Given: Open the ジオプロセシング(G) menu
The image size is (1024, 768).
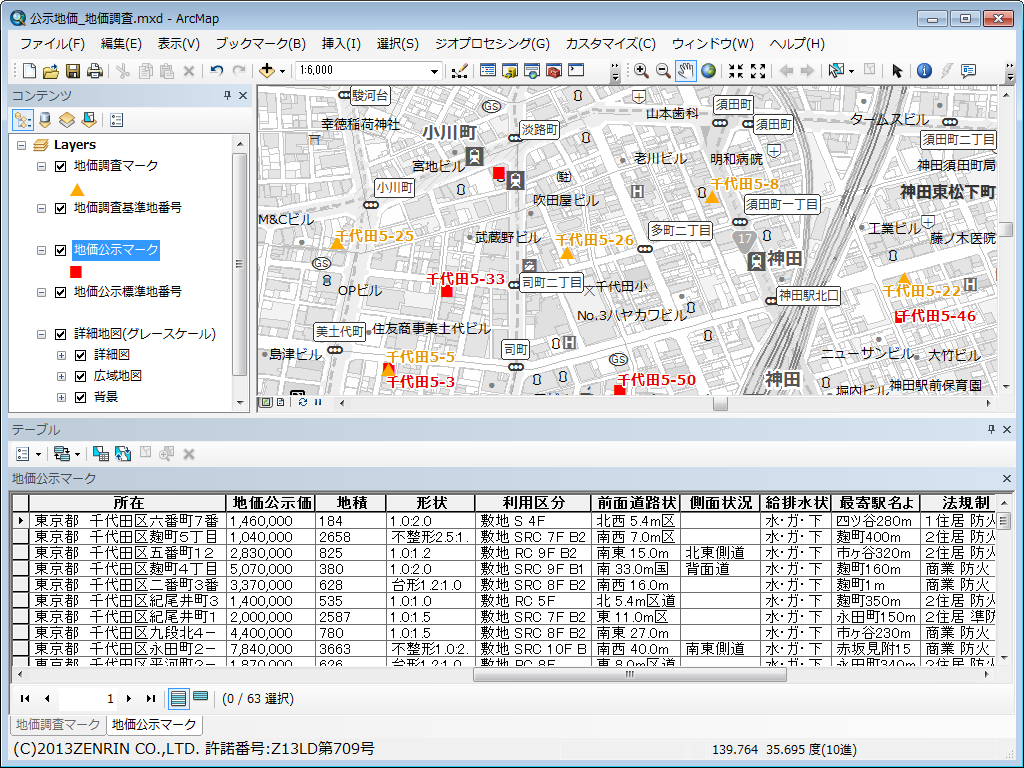Looking at the screenshot, I should pyautogui.click(x=492, y=44).
